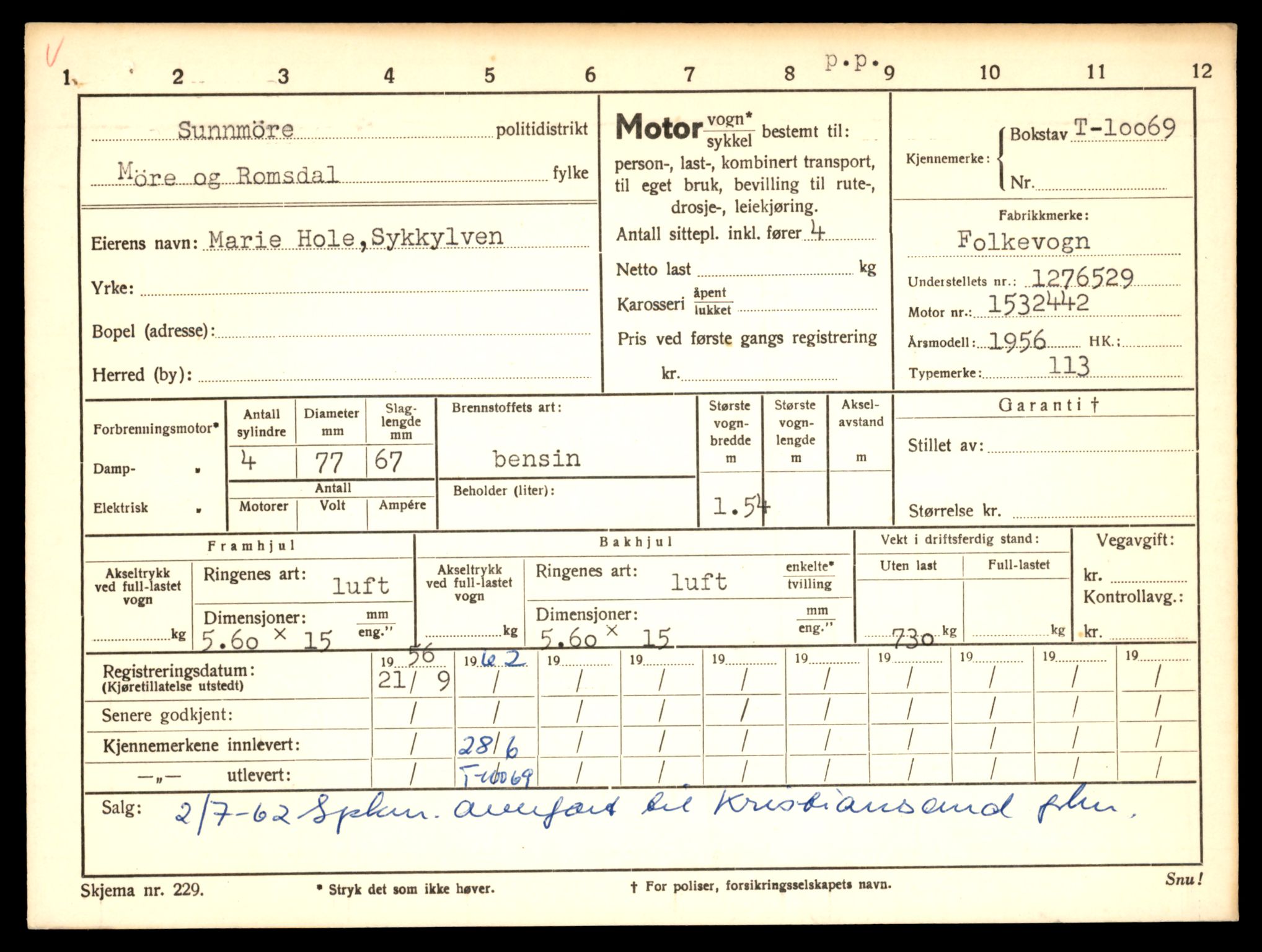Click the 'Beholder (liter):' label
1262x952 pixels.
503,491
